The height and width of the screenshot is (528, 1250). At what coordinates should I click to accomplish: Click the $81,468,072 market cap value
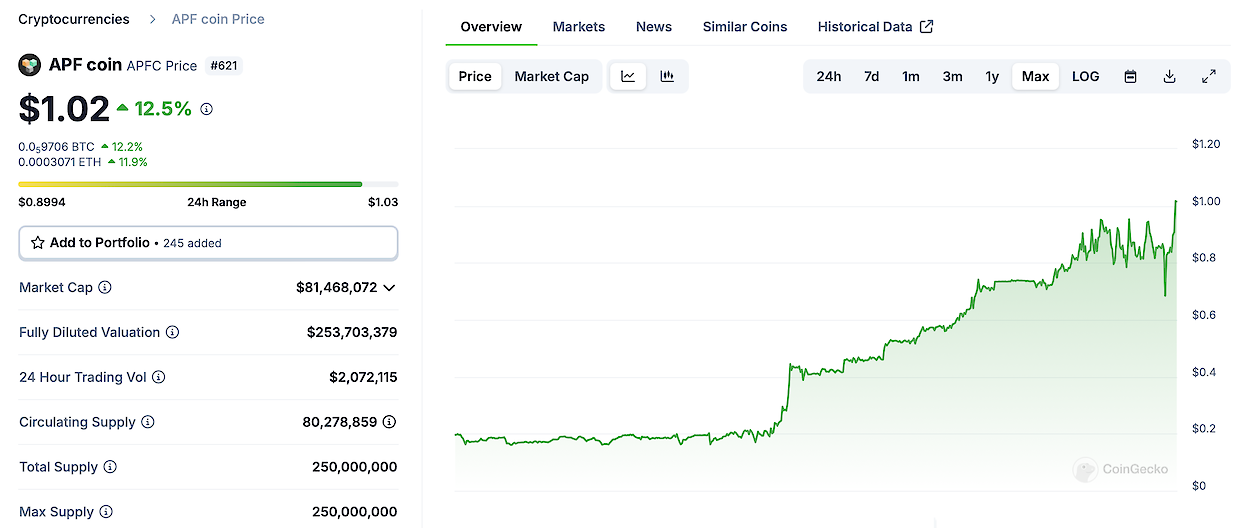click(337, 287)
